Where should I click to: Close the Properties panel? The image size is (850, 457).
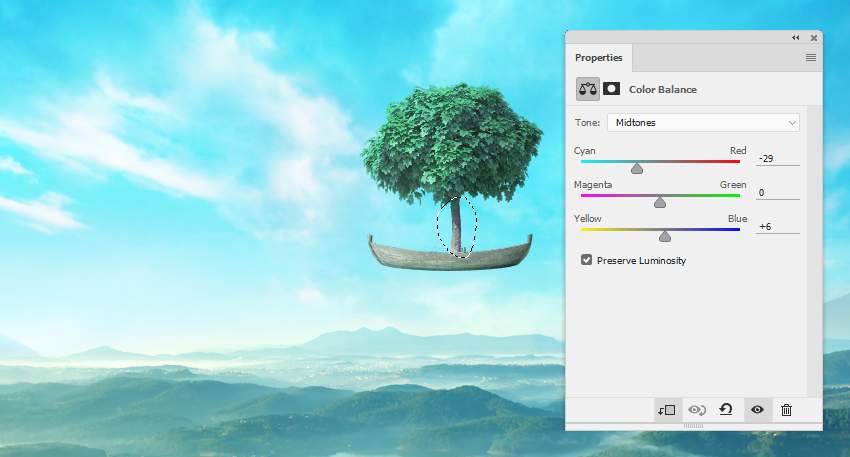click(x=814, y=37)
